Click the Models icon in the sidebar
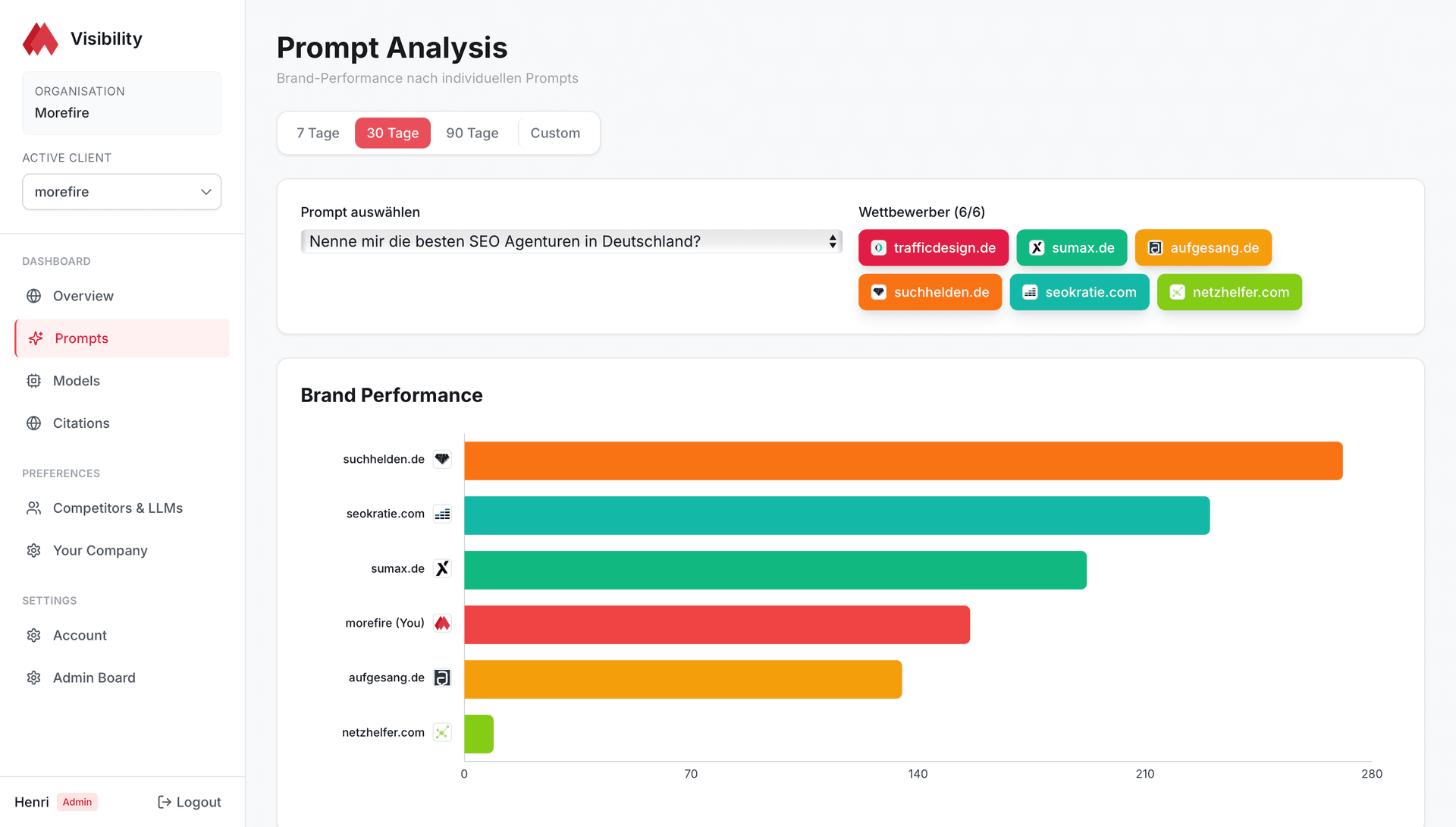1456x827 pixels. pos(34,380)
